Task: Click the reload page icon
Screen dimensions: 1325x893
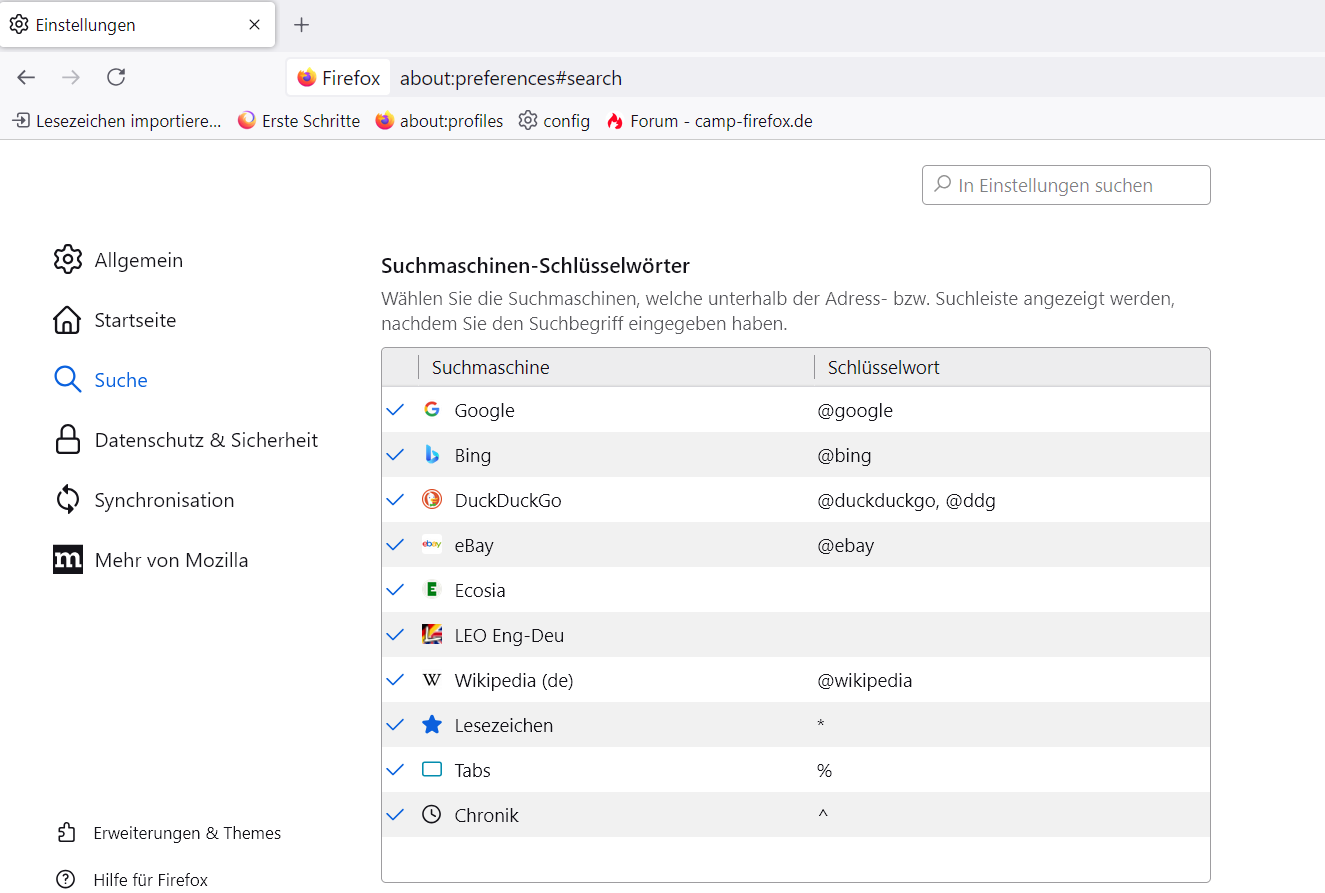Action: [116, 77]
